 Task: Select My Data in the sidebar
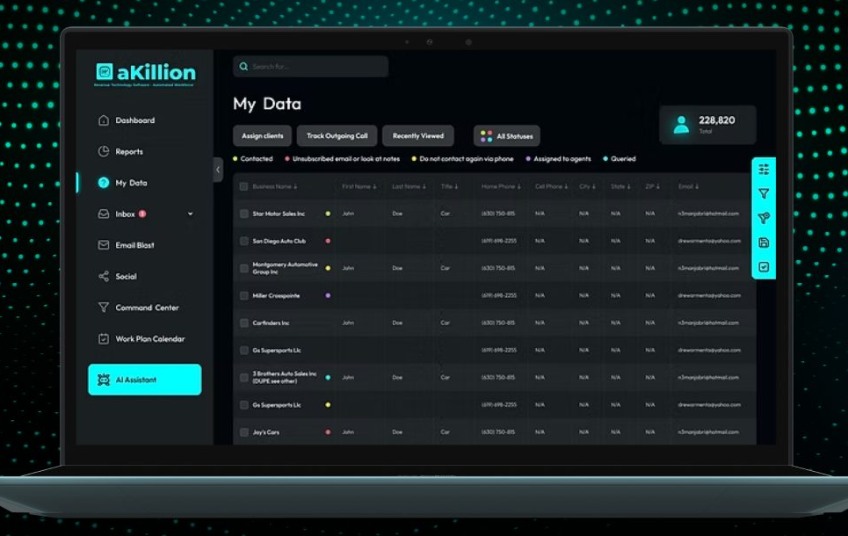pyautogui.click(x=131, y=183)
